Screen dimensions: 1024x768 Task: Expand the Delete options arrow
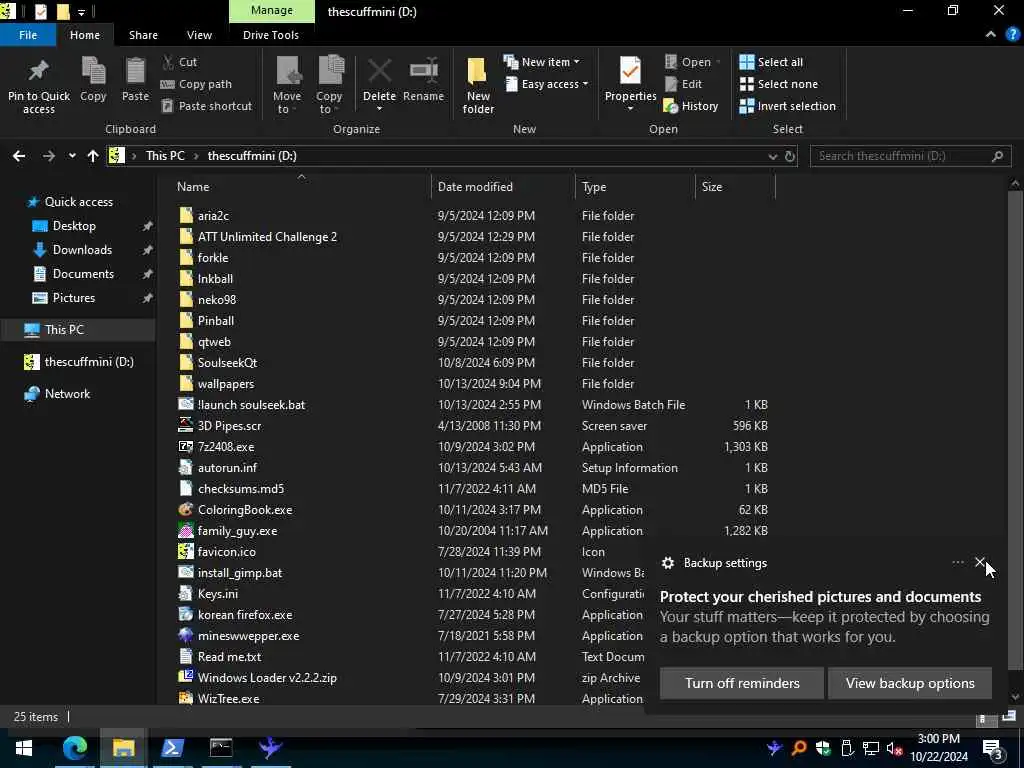coord(379,107)
